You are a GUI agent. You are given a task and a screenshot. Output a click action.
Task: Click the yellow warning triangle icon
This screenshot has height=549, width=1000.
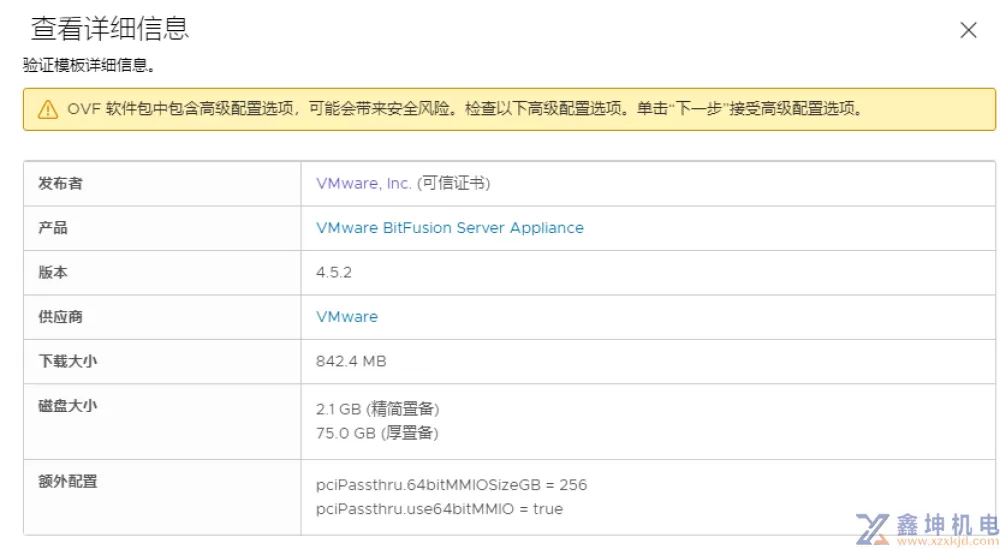48,110
